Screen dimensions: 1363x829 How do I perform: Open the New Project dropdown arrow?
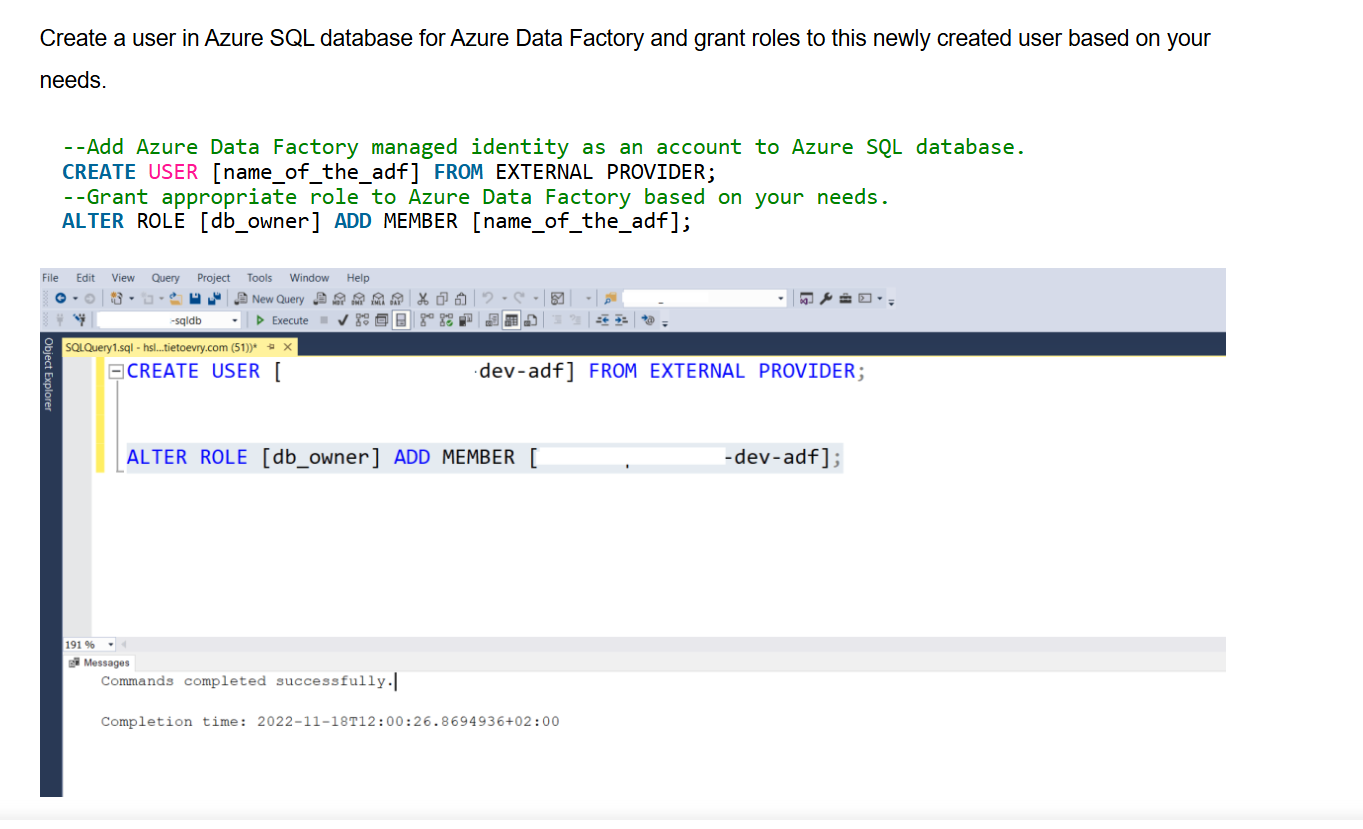[131, 298]
